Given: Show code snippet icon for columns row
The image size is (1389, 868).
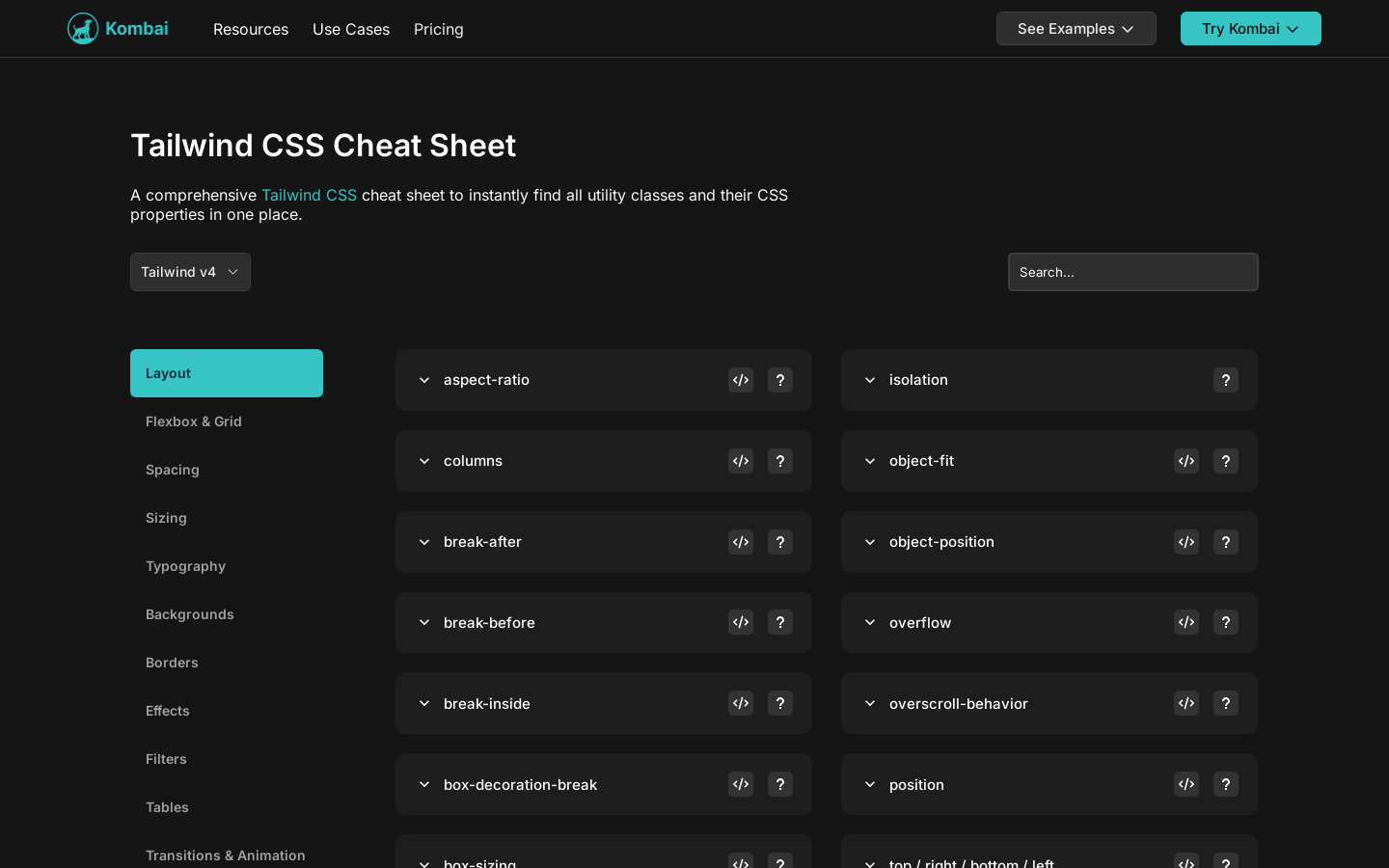Looking at the screenshot, I should (741, 461).
